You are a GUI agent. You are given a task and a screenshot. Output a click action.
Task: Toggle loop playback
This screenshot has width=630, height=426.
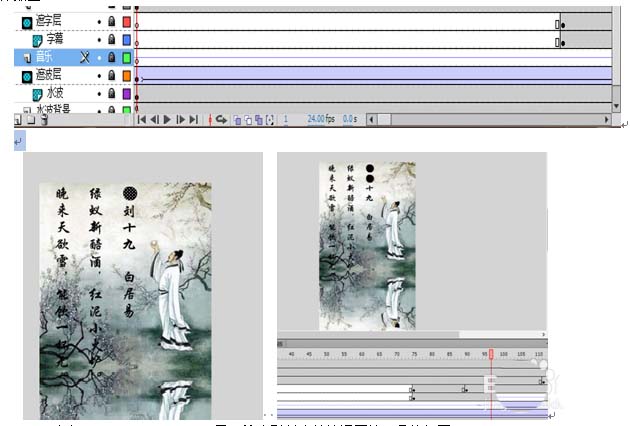(x=221, y=119)
